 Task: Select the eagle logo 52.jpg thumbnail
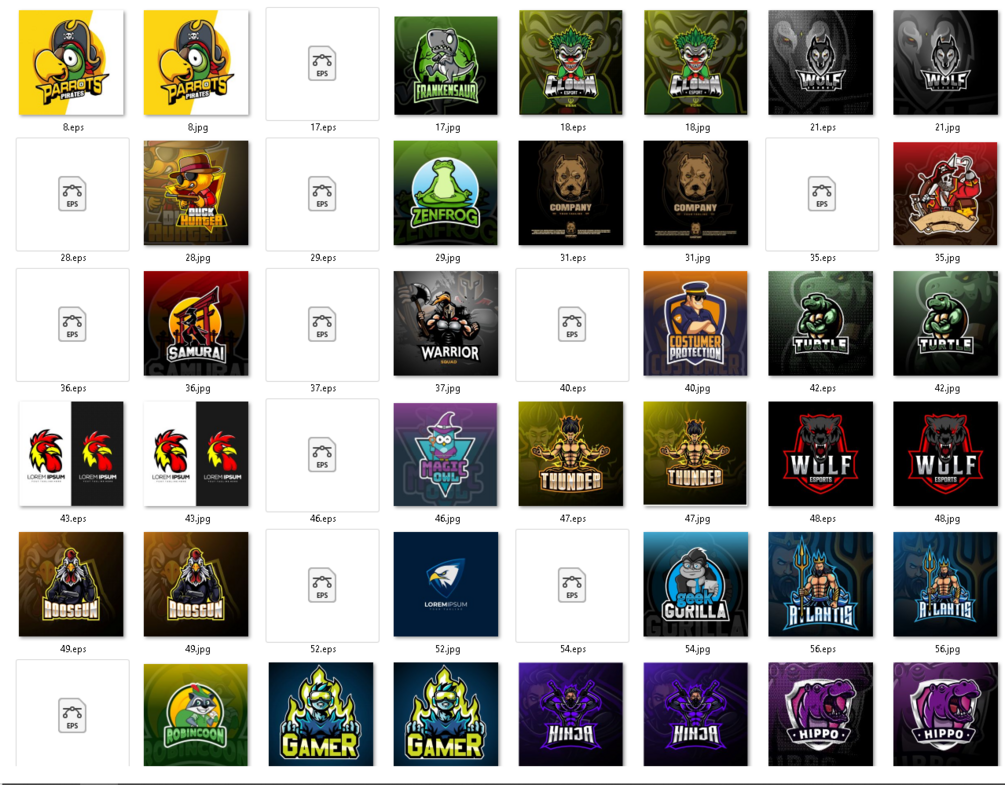[x=446, y=584]
